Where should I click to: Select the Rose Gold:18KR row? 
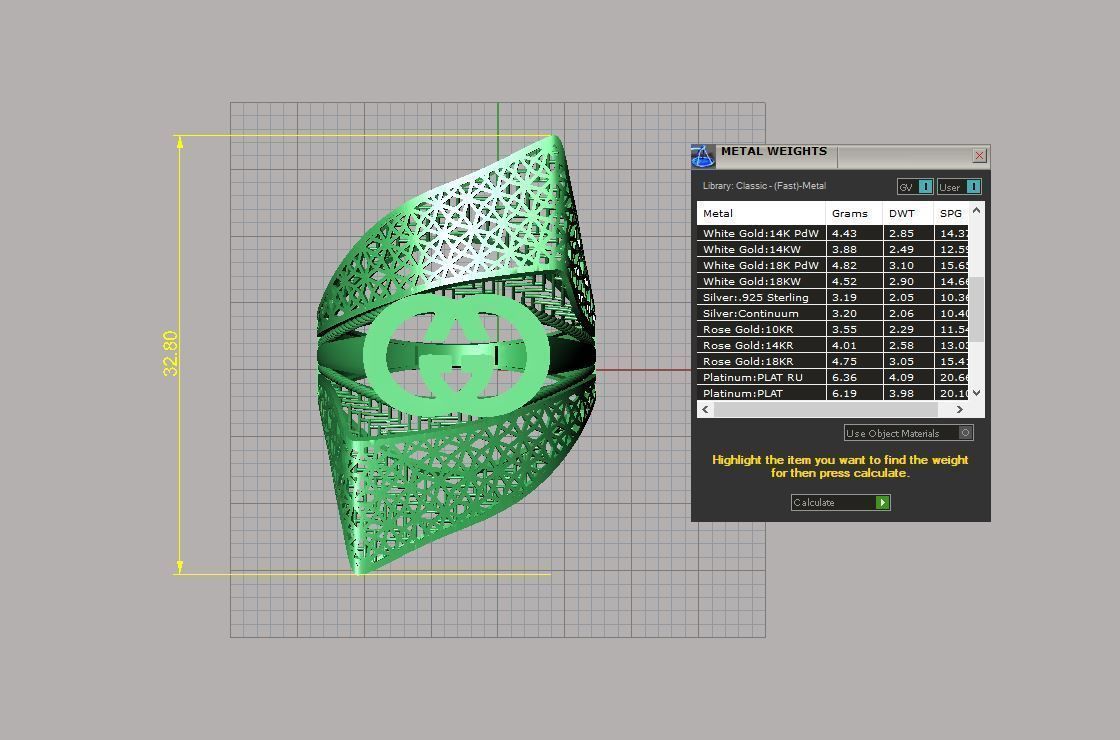832,361
